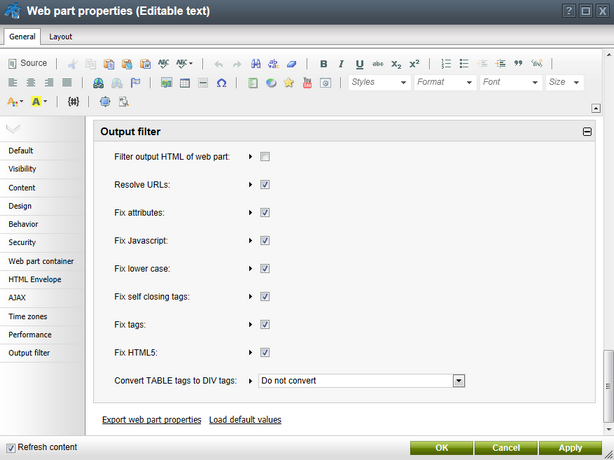614x460 pixels.
Task: Open the Size dropdown
Action: pyautogui.click(x=564, y=82)
